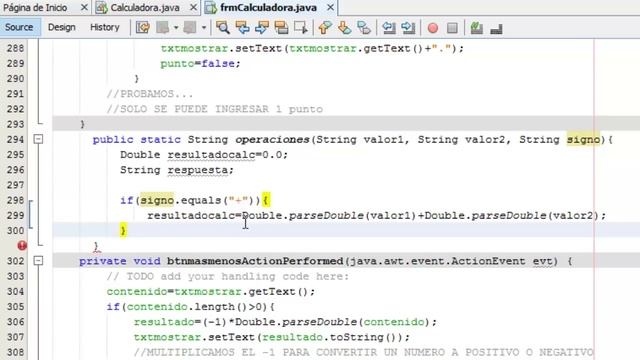
Task: Switch to Source view
Action: pos(19,27)
